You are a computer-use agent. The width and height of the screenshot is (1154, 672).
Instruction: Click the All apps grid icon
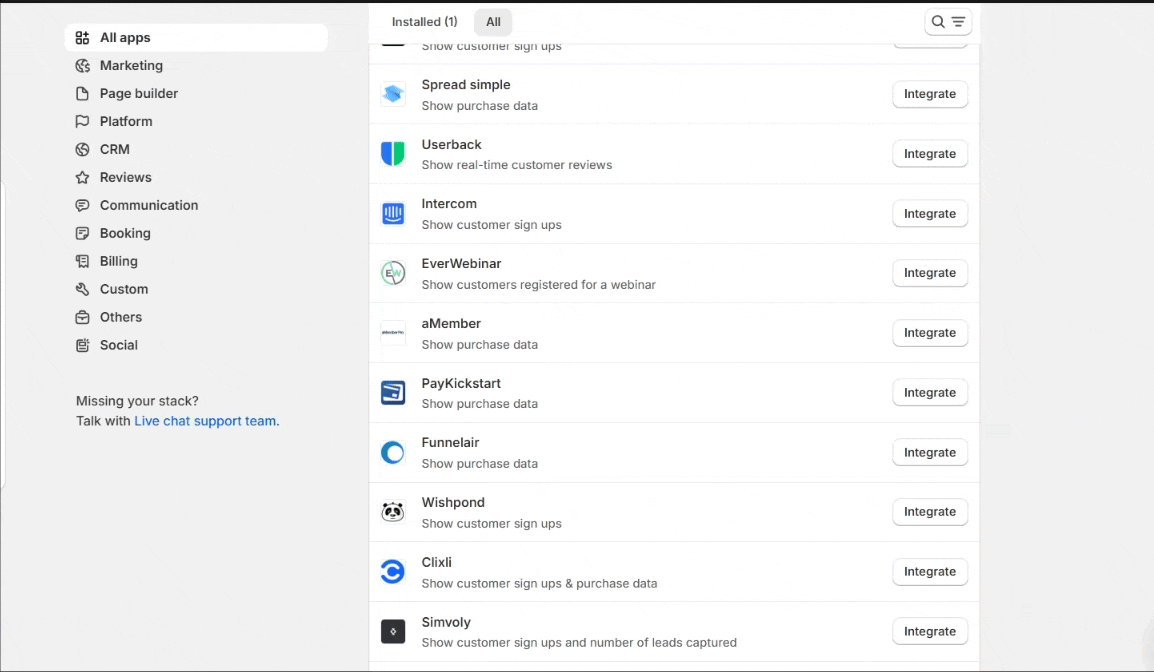click(x=82, y=38)
